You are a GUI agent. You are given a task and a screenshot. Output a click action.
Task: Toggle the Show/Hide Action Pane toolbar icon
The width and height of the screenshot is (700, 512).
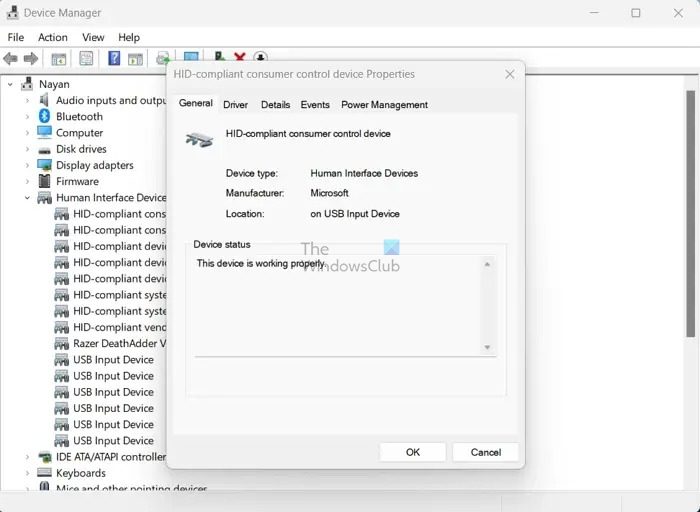[x=135, y=58]
